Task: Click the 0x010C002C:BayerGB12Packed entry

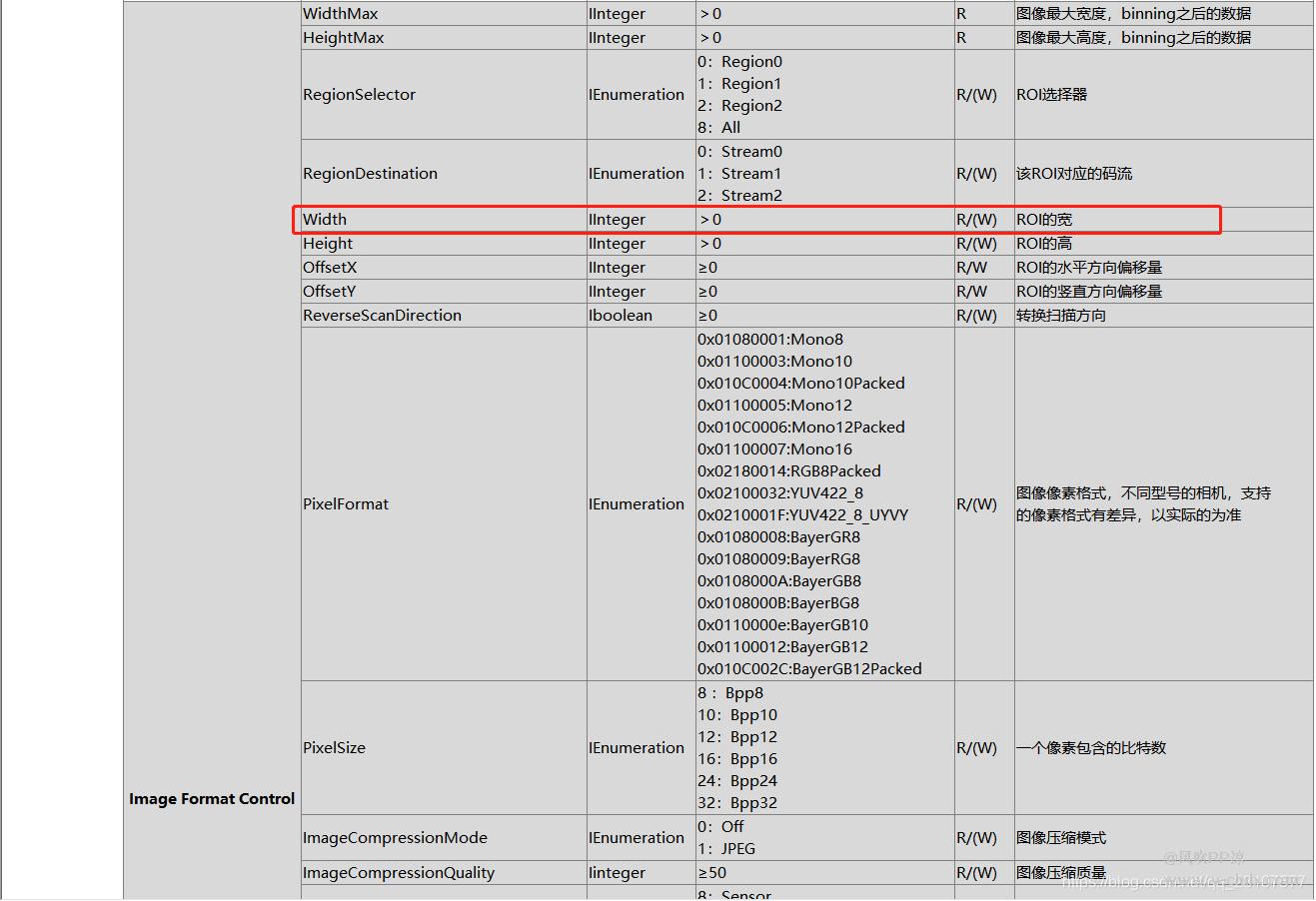Action: click(809, 669)
